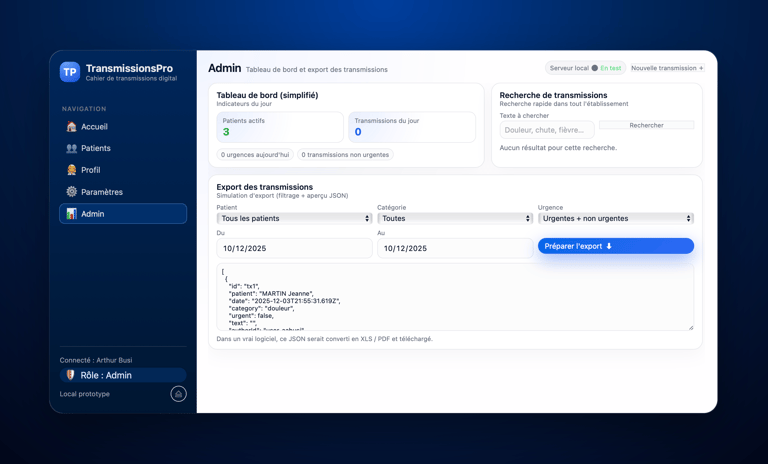Click the Admin chart icon
768x464 pixels.
coord(72,214)
